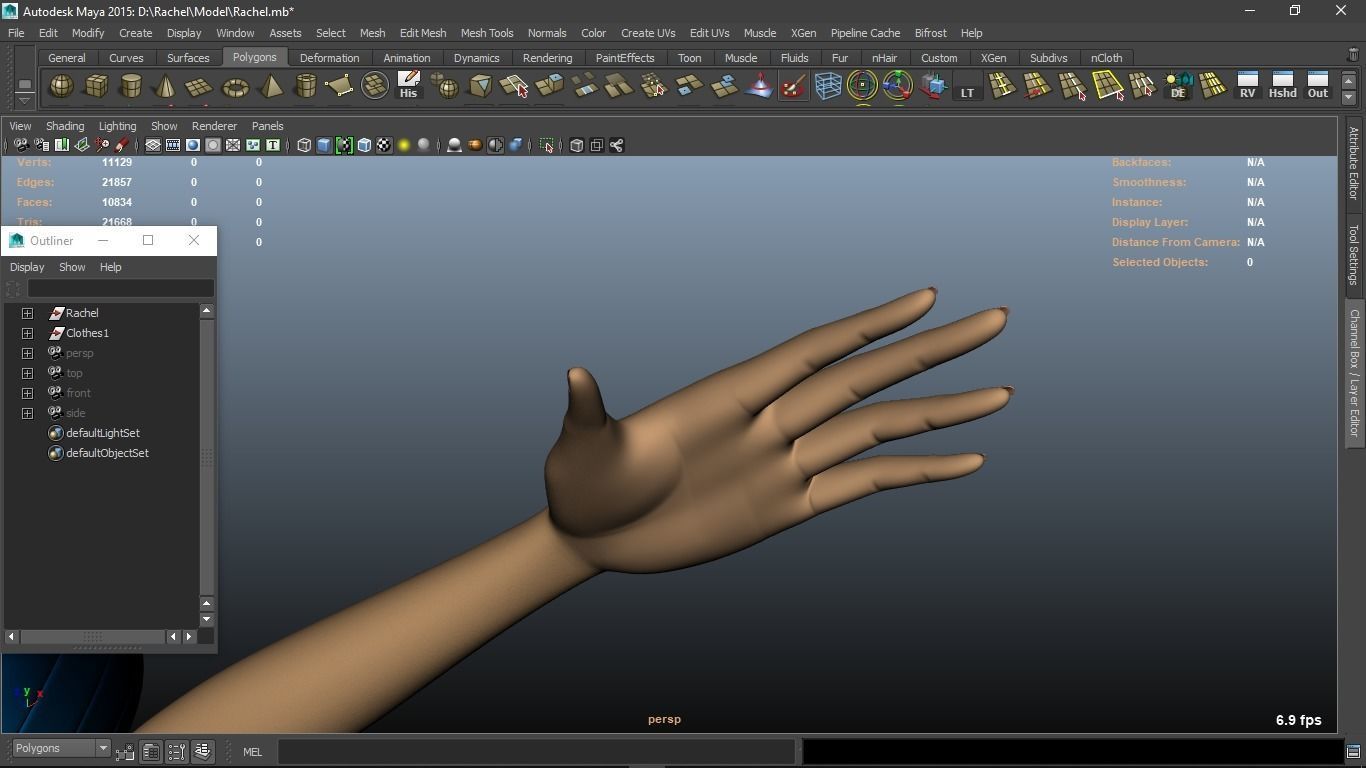1366x768 pixels.
Task: Toggle the grid display in panel toolbar
Action: tap(153, 145)
